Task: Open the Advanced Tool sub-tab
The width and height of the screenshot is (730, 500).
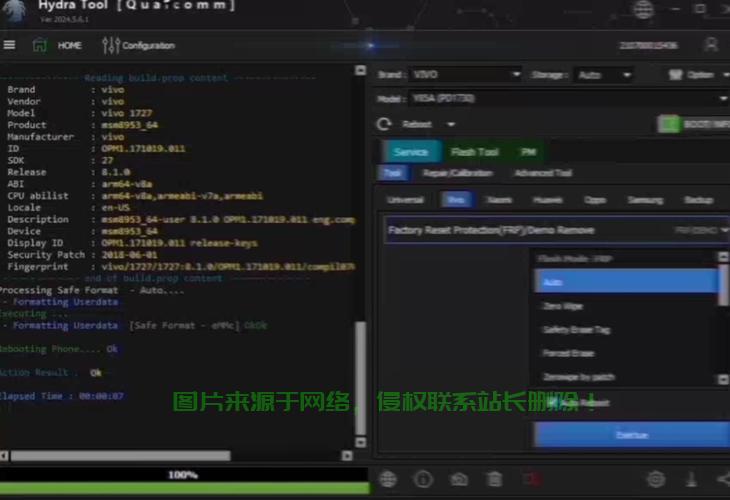Action: pyautogui.click(x=543, y=173)
